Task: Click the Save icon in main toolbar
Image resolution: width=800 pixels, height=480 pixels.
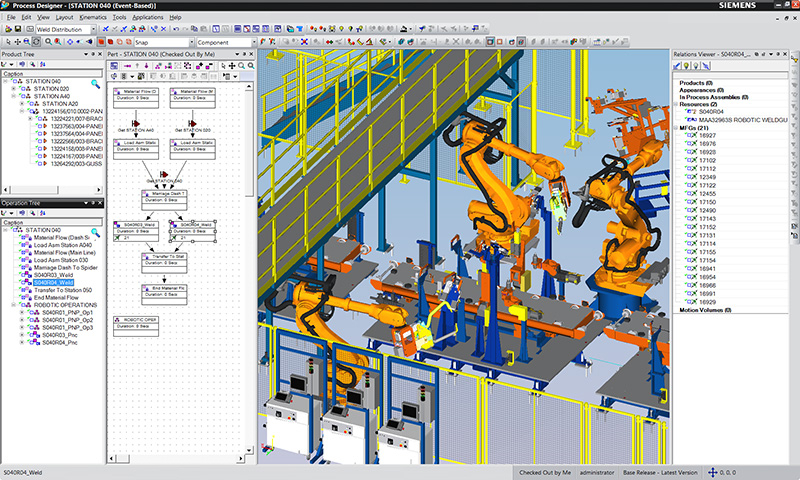Action: [x=18, y=29]
